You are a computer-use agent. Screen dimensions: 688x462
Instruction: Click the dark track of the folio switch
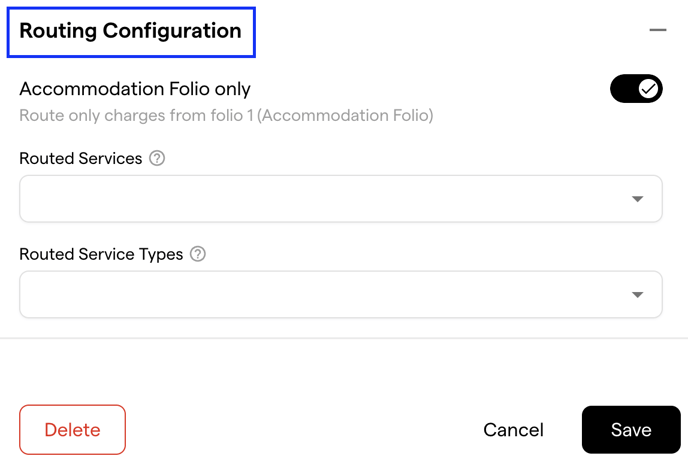coord(624,89)
